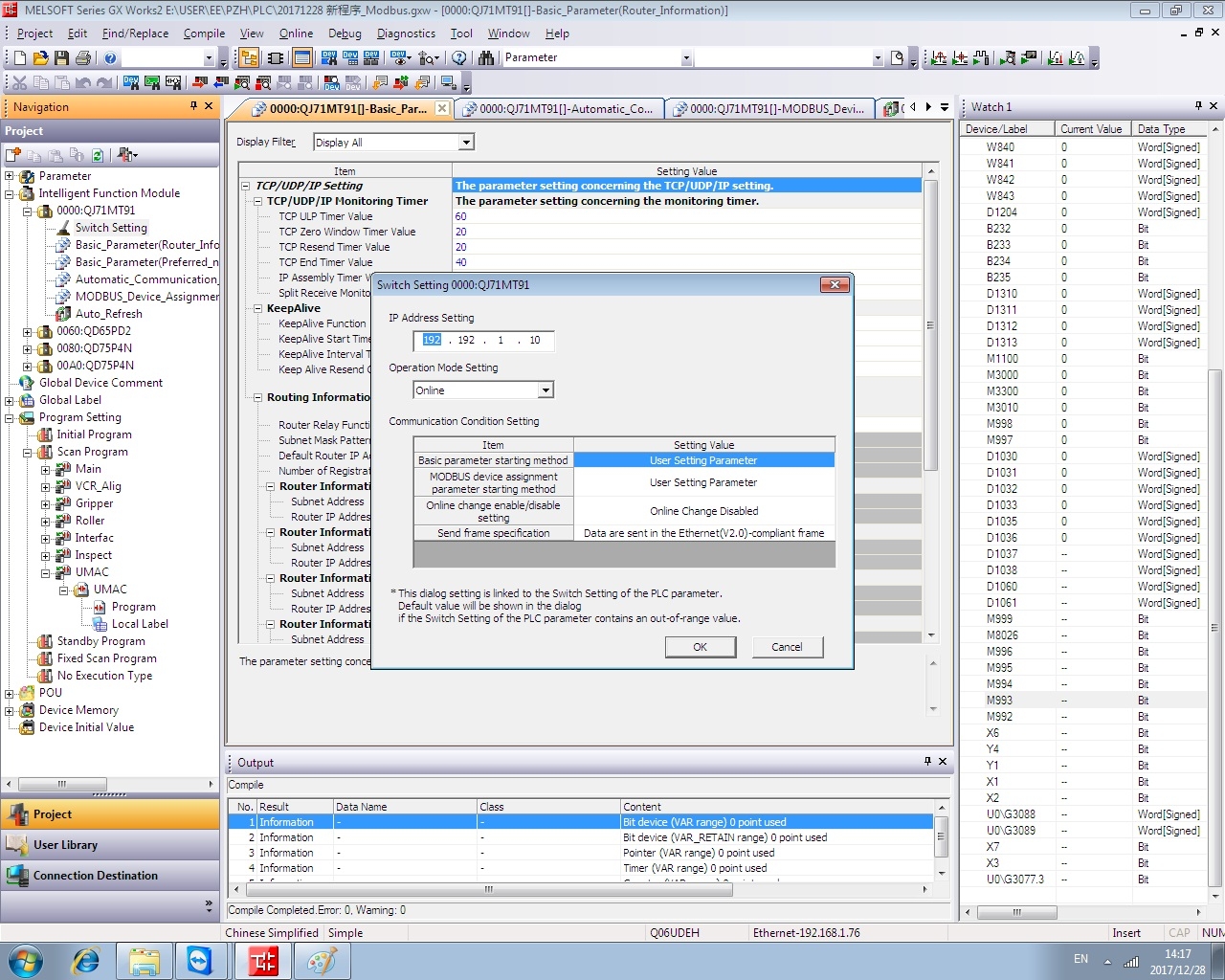The height and width of the screenshot is (980, 1225).
Task: Expand the Parameter tree node
Action: (10, 176)
